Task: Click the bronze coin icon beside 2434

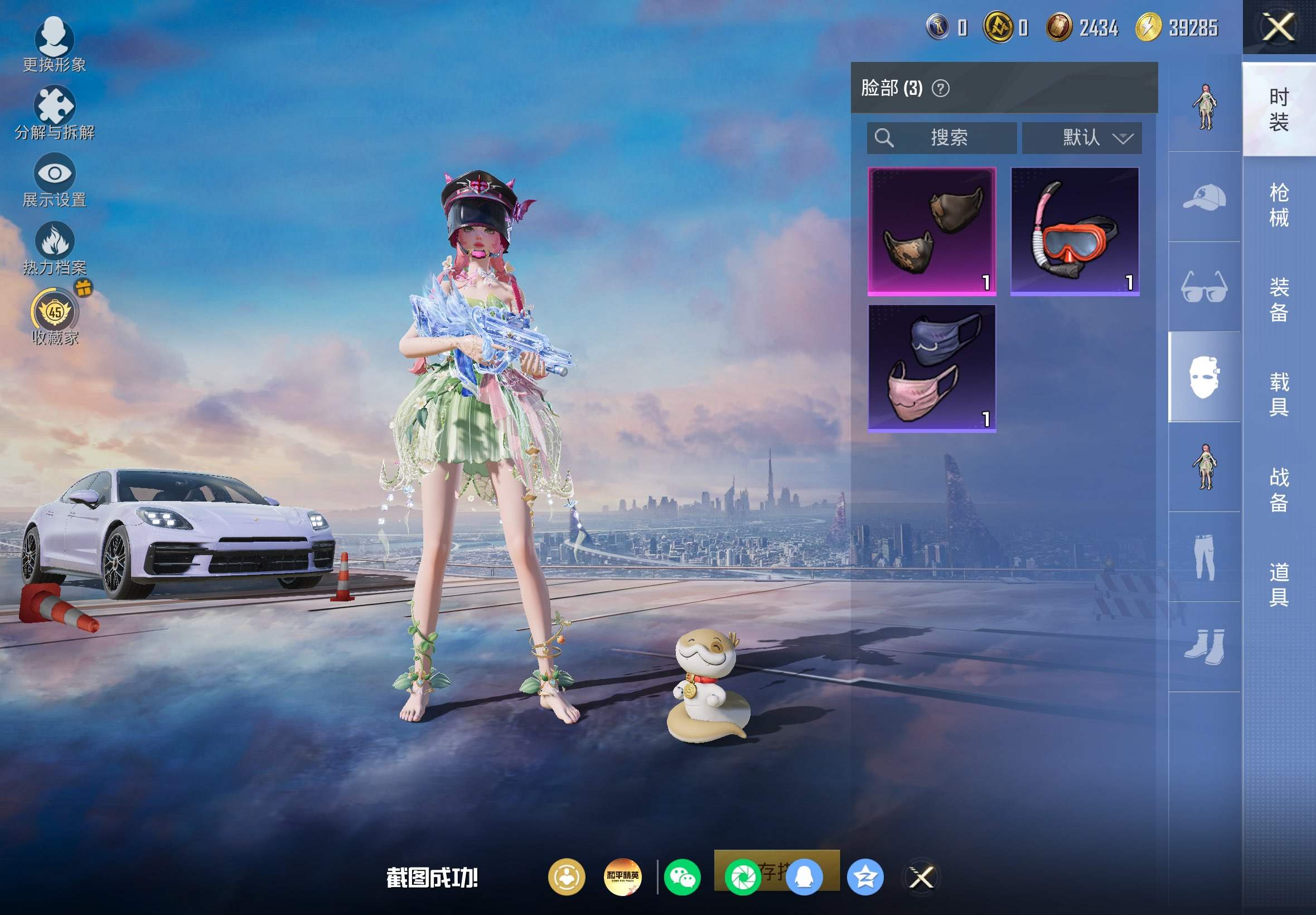Action: pos(1059,27)
